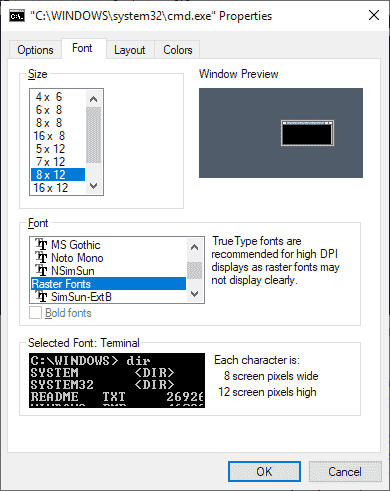
Task: Select size 6 x 8
Action: pos(58,110)
